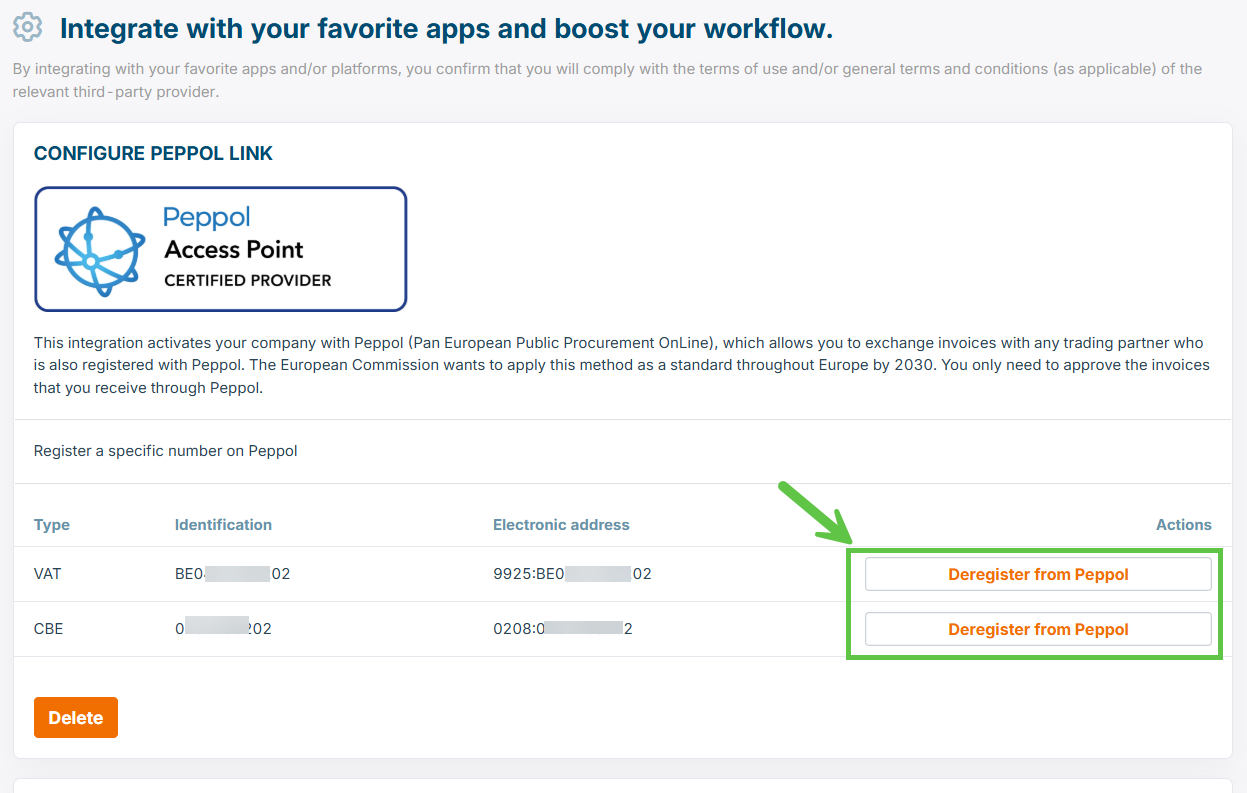Click the orange Delete button
Screen dimensions: 1247x793
(76, 718)
